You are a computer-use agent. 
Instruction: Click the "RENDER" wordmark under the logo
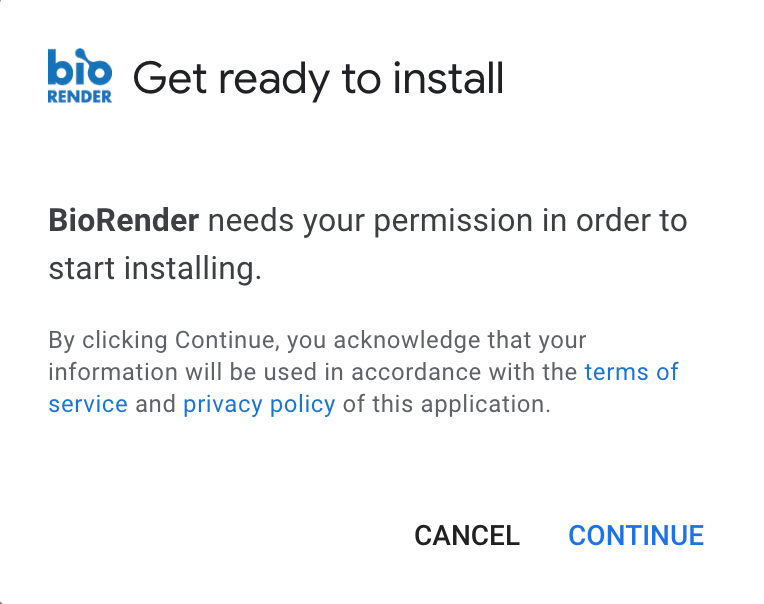(x=80, y=97)
